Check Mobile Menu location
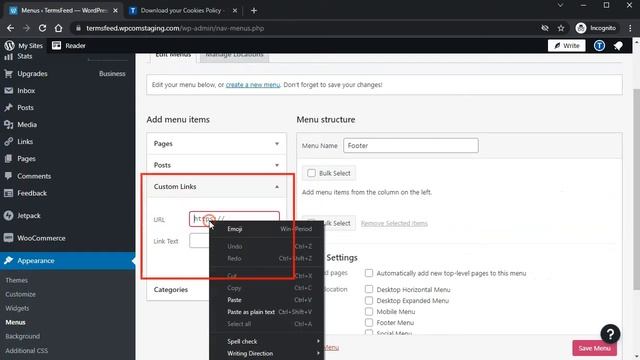 [369, 311]
